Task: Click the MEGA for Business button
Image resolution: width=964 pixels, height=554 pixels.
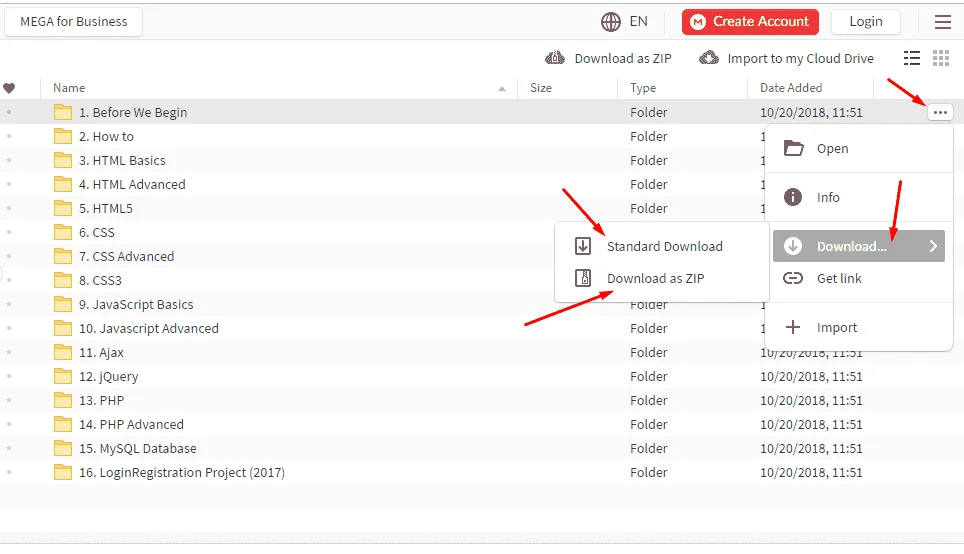Action: tap(74, 22)
